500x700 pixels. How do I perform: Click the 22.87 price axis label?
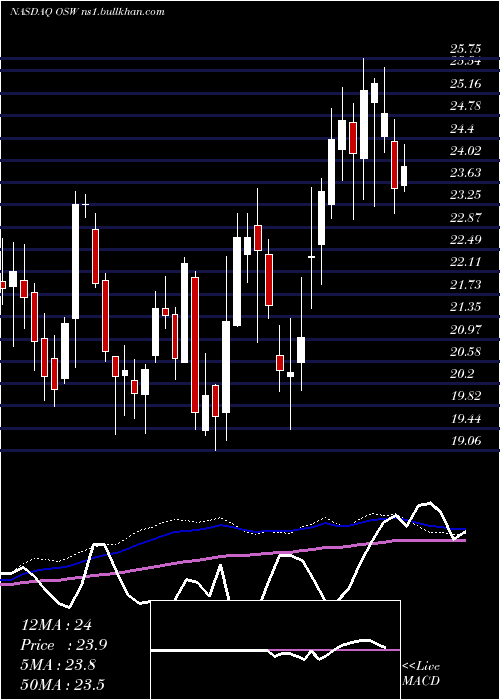tap(466, 218)
